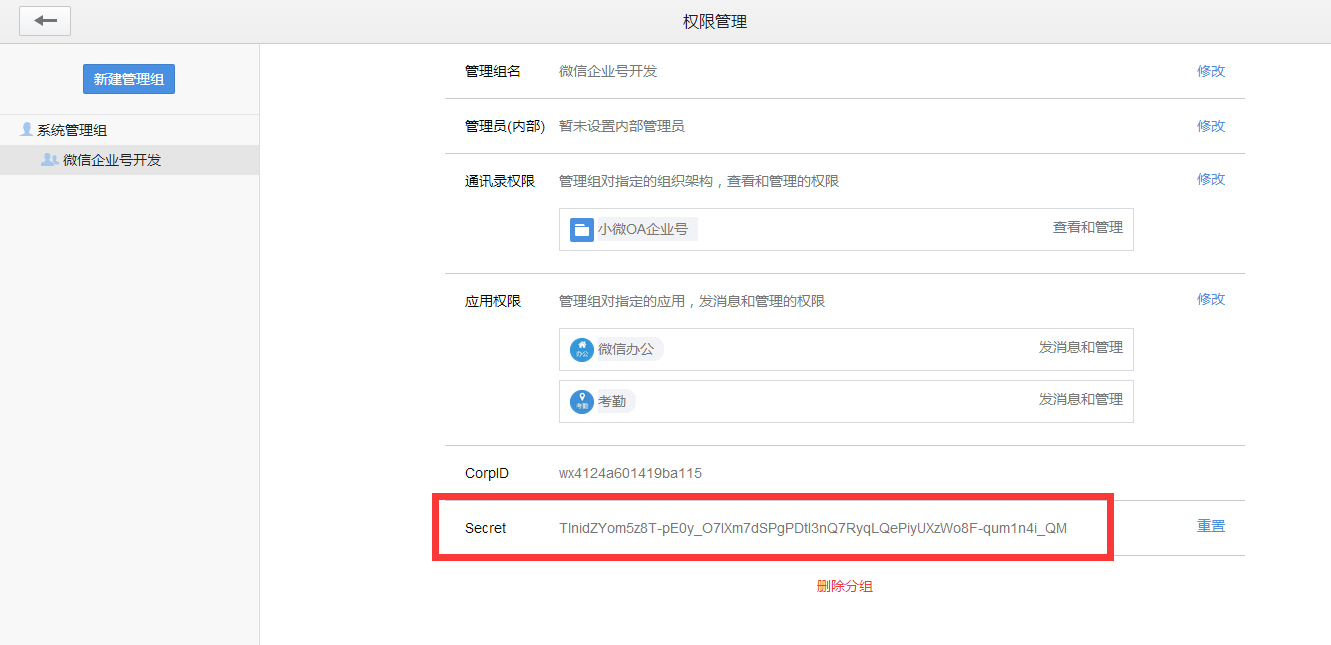1331x645 pixels.
Task: Edit the 管理组名 via 修改
Action: pyautogui.click(x=1211, y=71)
